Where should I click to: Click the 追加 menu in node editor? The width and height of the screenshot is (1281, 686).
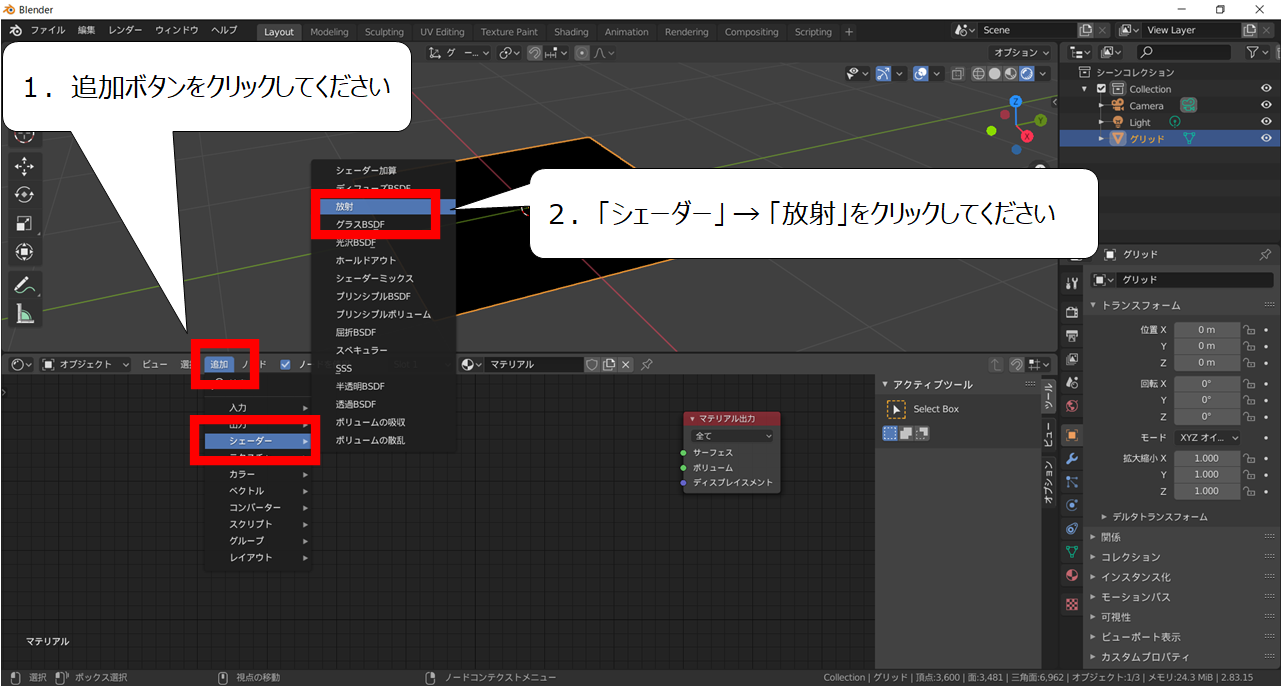pyautogui.click(x=219, y=364)
